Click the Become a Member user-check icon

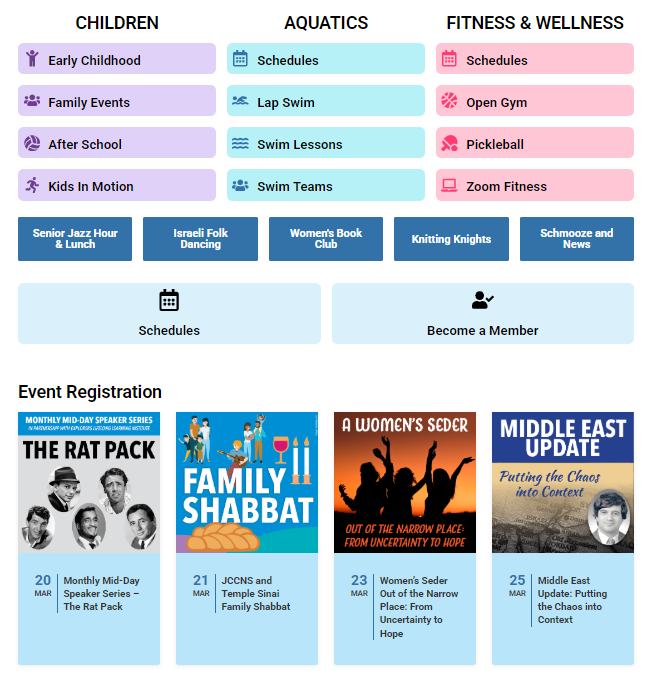483,300
